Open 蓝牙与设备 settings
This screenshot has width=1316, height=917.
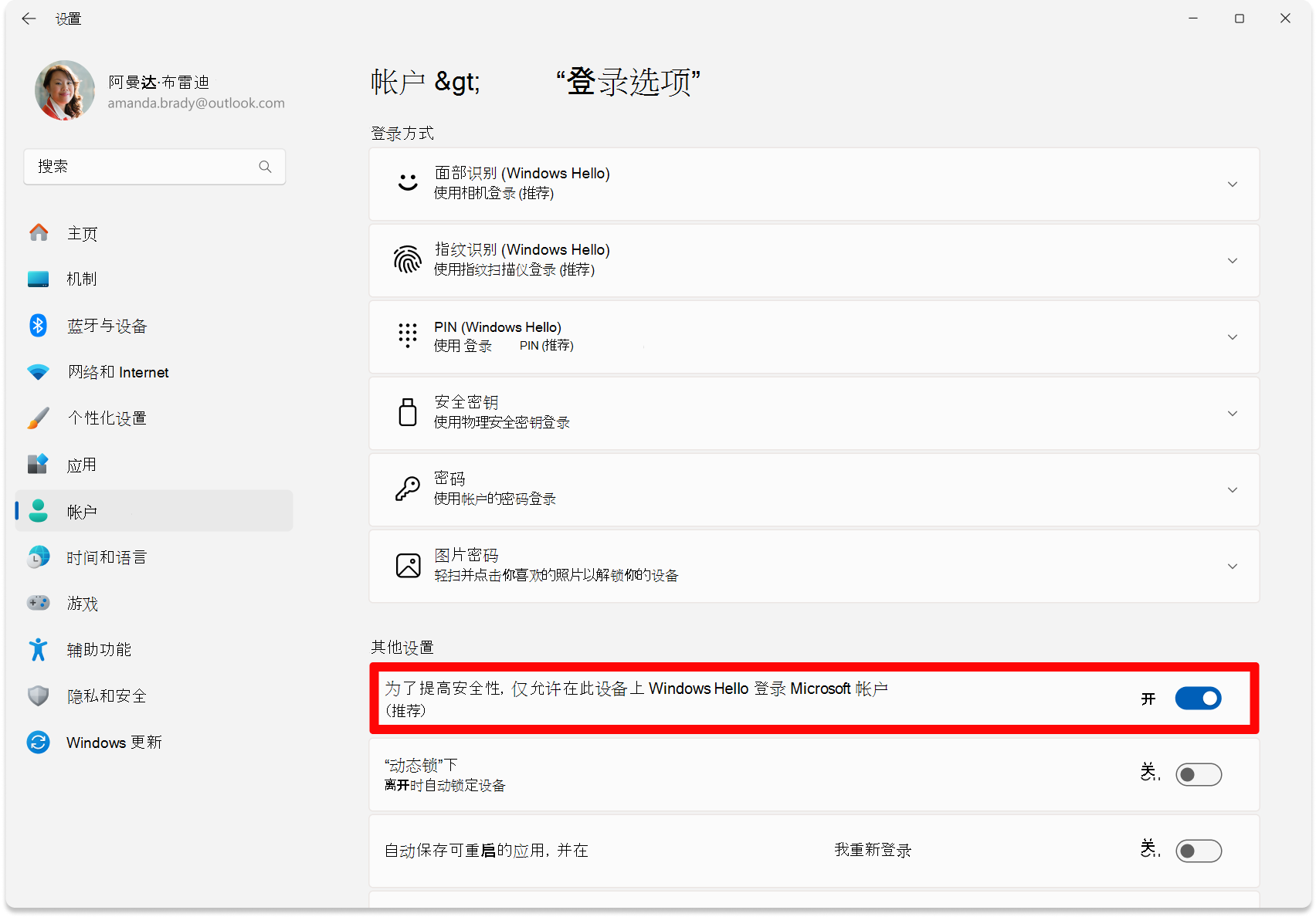[x=154, y=326]
